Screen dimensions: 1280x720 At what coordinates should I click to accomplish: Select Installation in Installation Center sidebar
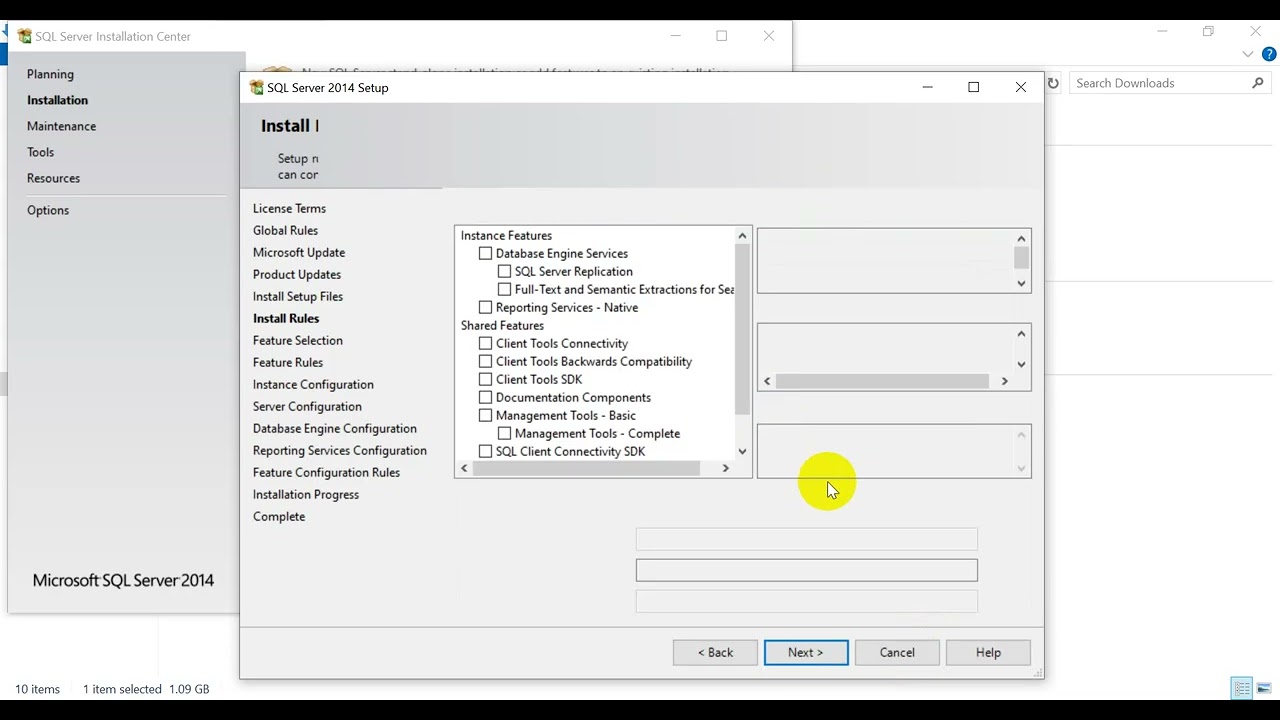57,100
